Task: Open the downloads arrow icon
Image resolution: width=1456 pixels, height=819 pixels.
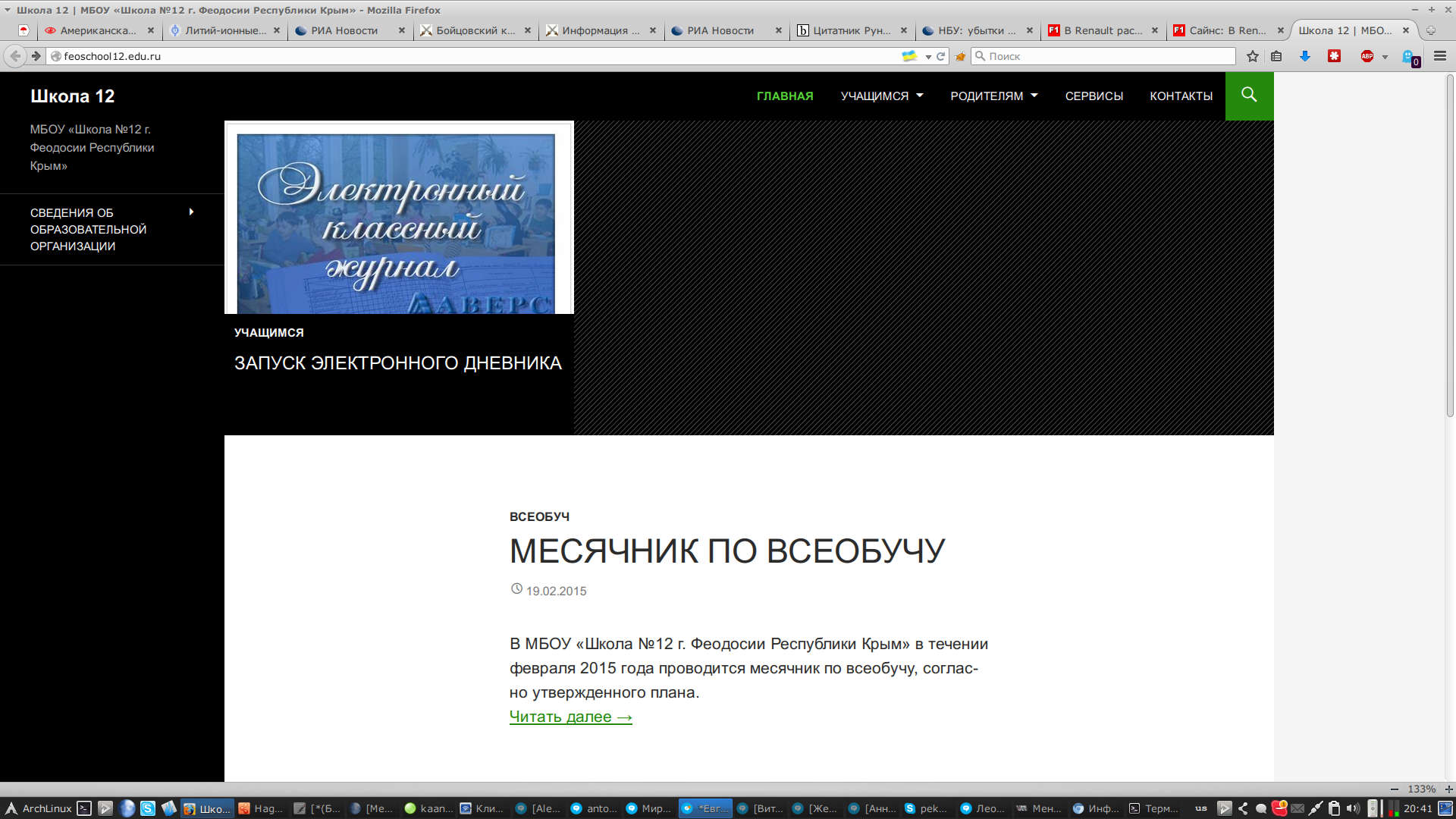Action: point(1305,56)
